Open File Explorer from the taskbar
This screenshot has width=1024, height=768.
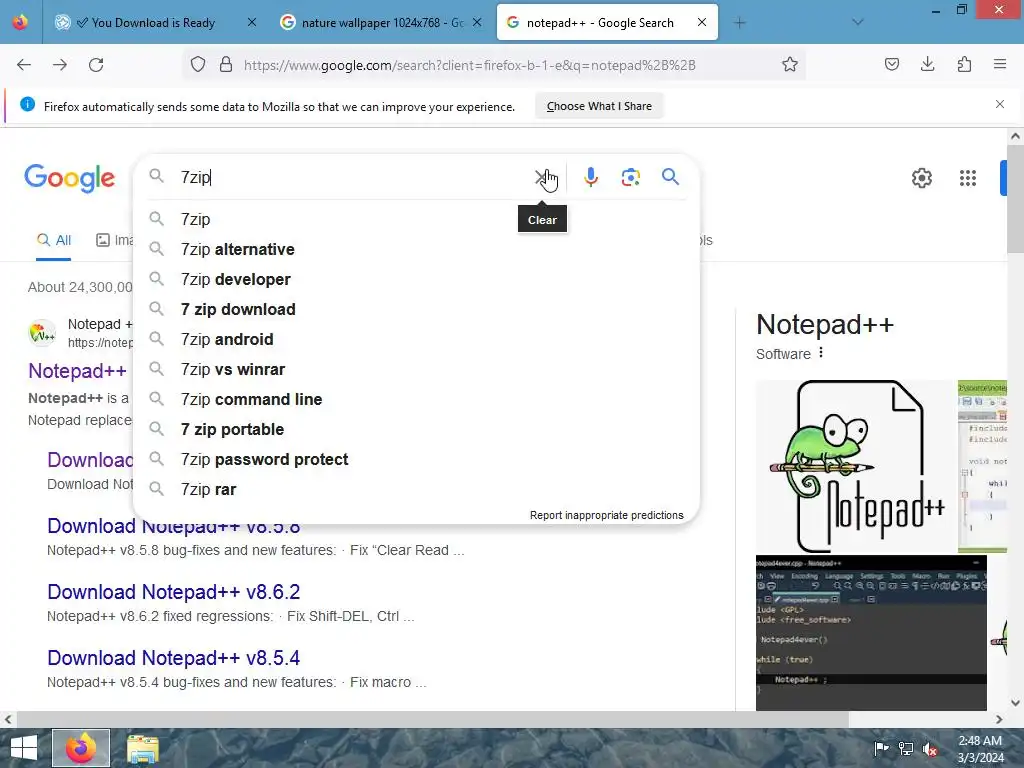pos(142,749)
